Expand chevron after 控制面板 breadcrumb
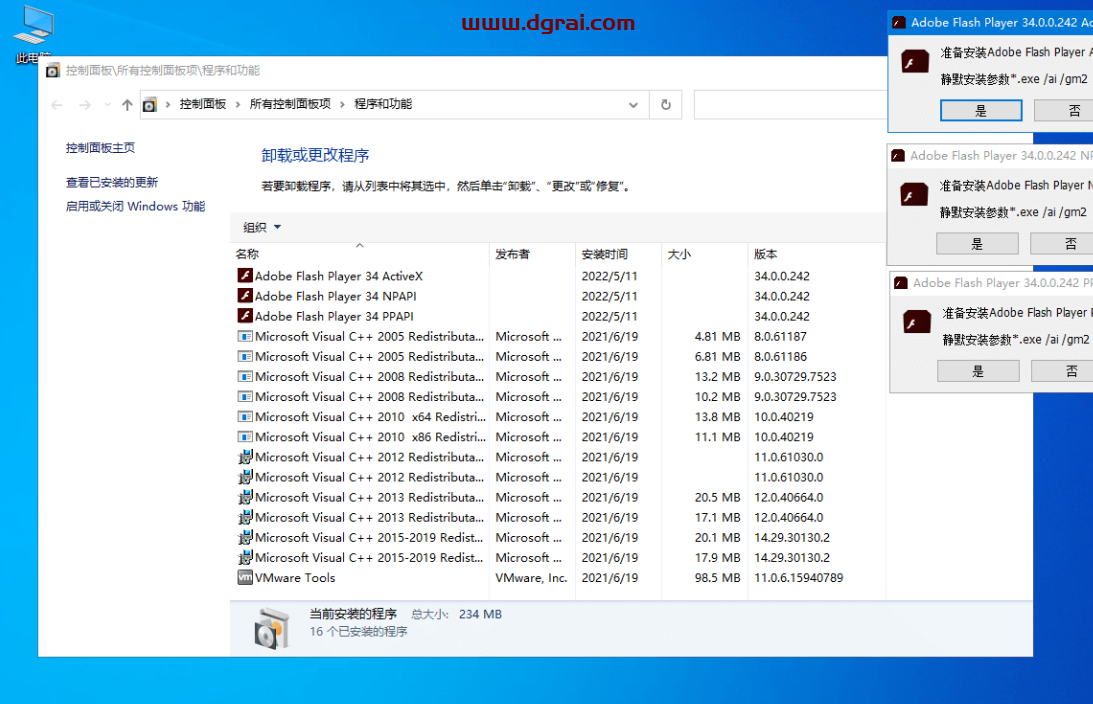This screenshot has width=1093, height=704. pyautogui.click(x=238, y=105)
